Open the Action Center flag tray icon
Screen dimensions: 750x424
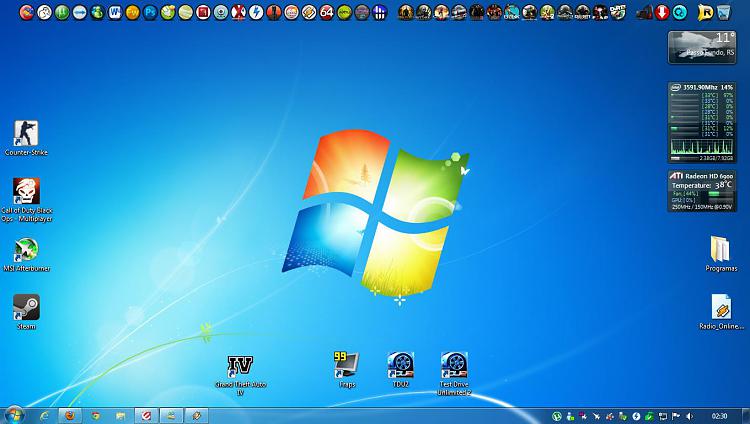(676, 416)
